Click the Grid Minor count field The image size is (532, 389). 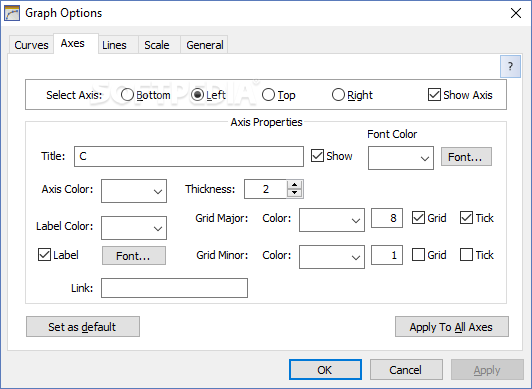[387, 255]
